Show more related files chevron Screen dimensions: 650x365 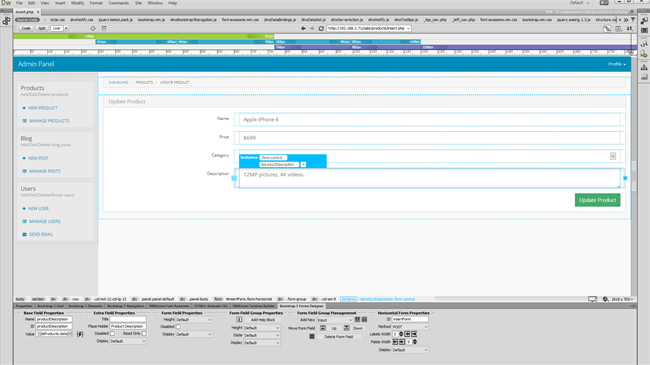626,19
